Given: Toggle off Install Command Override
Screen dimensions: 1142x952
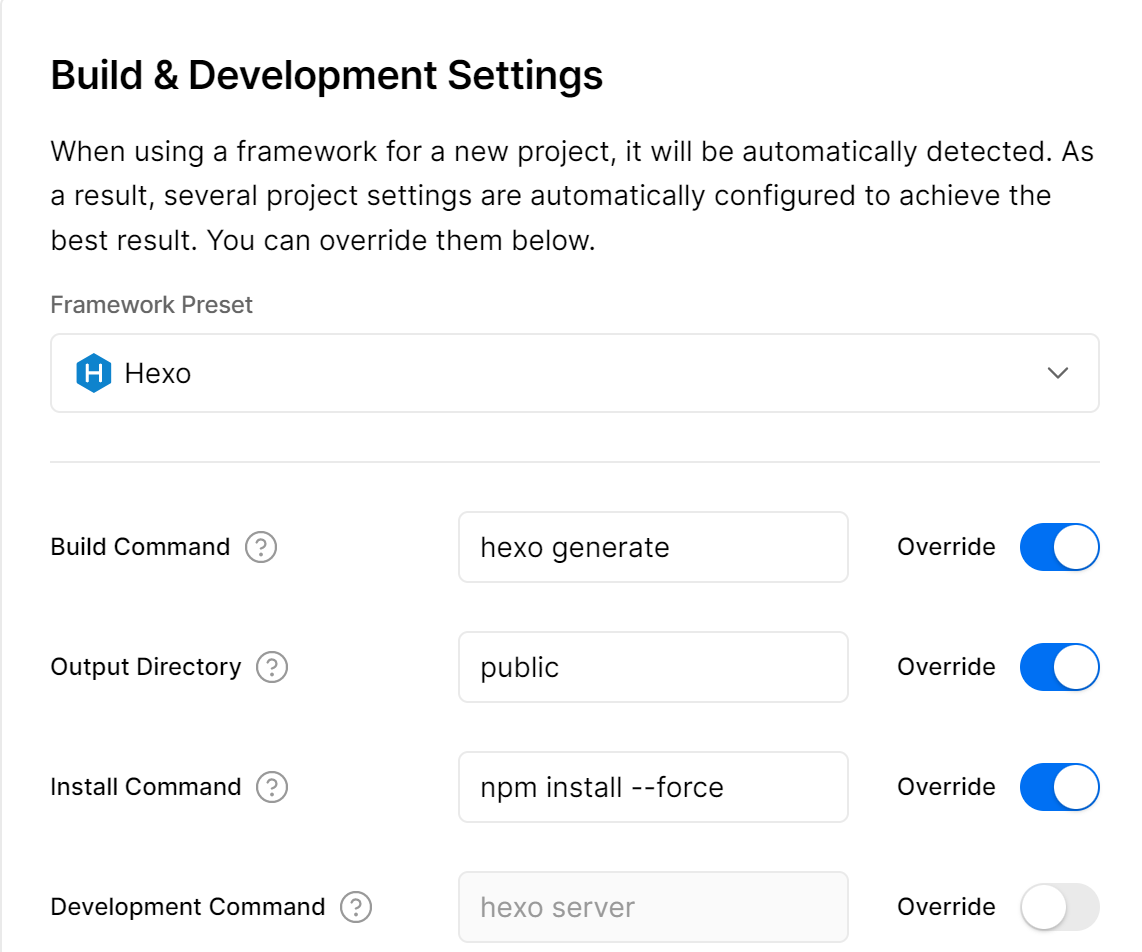Looking at the screenshot, I should coord(1059,787).
